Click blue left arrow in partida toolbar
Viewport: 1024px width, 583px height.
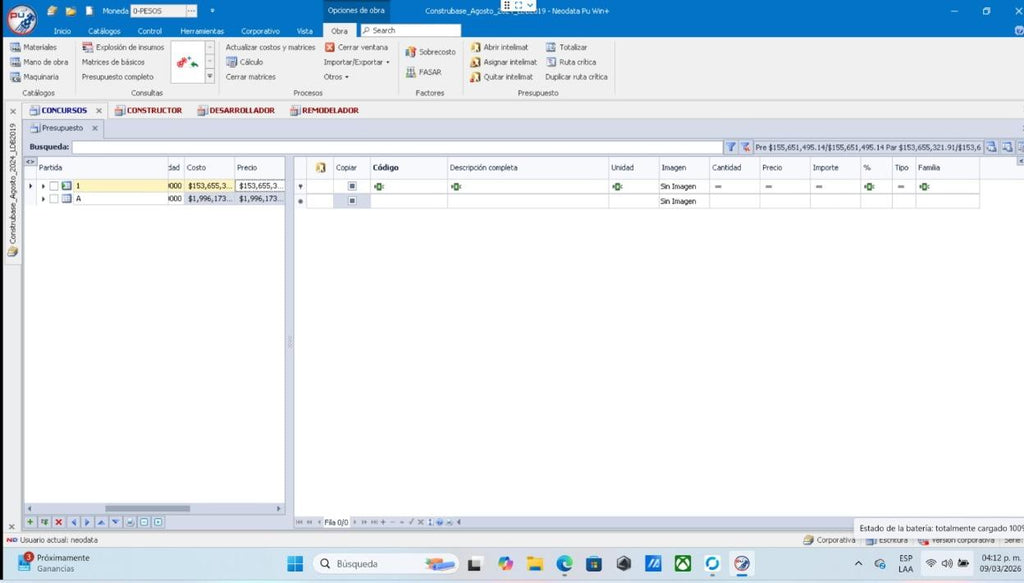pyautogui.click(x=73, y=522)
